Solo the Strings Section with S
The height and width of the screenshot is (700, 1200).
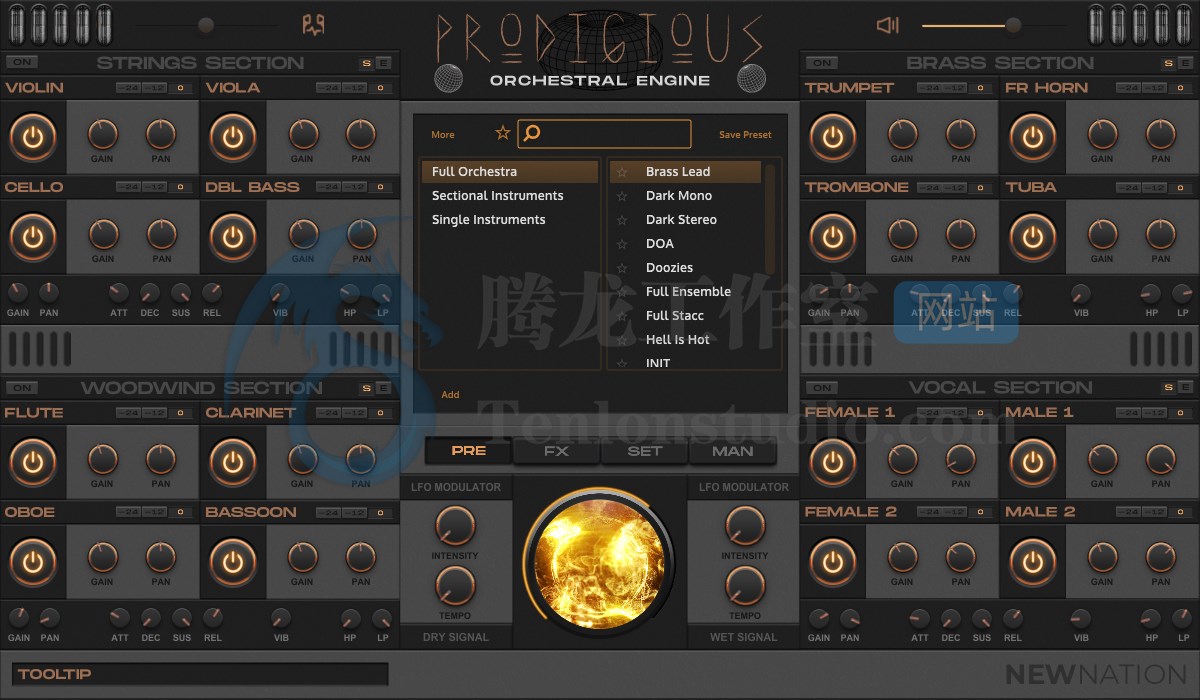pos(366,63)
